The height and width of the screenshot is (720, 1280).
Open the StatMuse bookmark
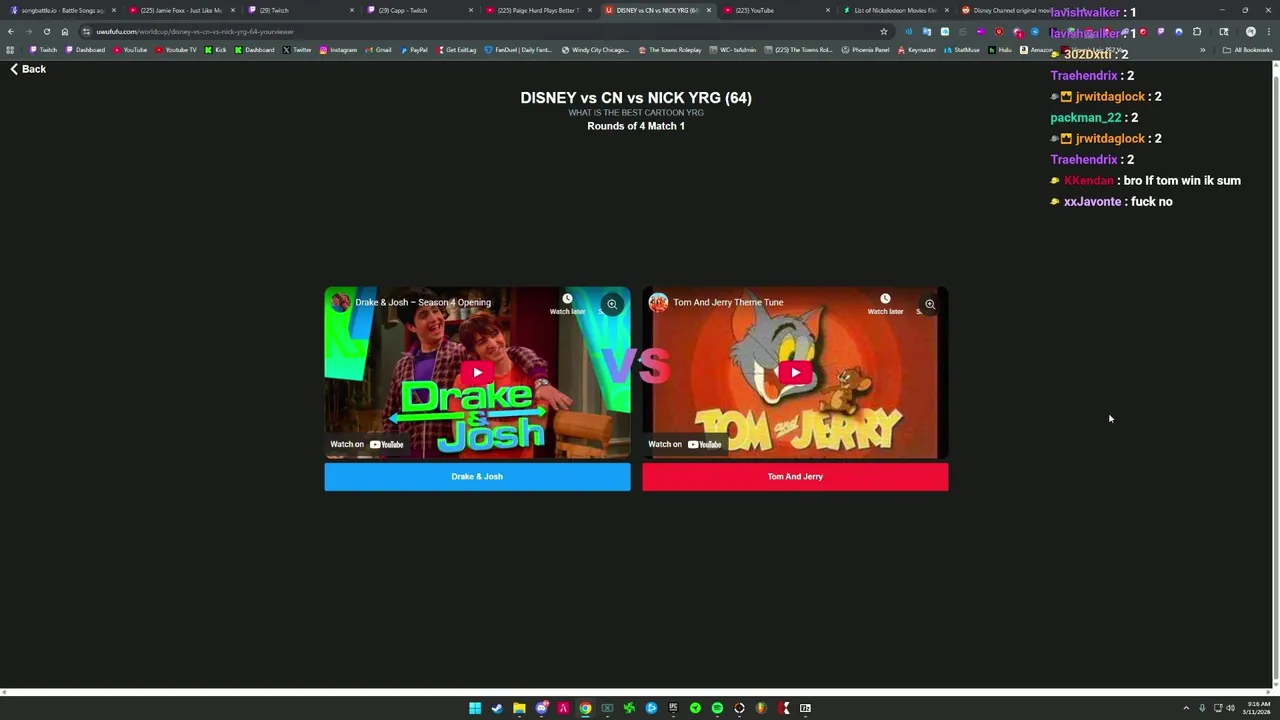point(961,50)
